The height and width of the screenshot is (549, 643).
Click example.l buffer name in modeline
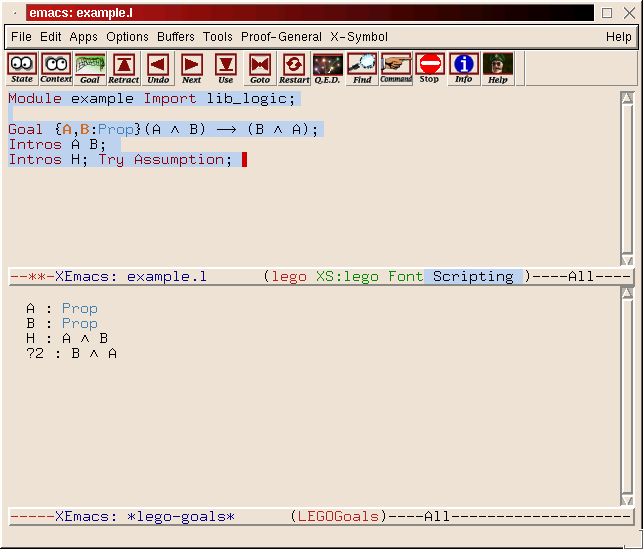pyautogui.click(x=166, y=276)
